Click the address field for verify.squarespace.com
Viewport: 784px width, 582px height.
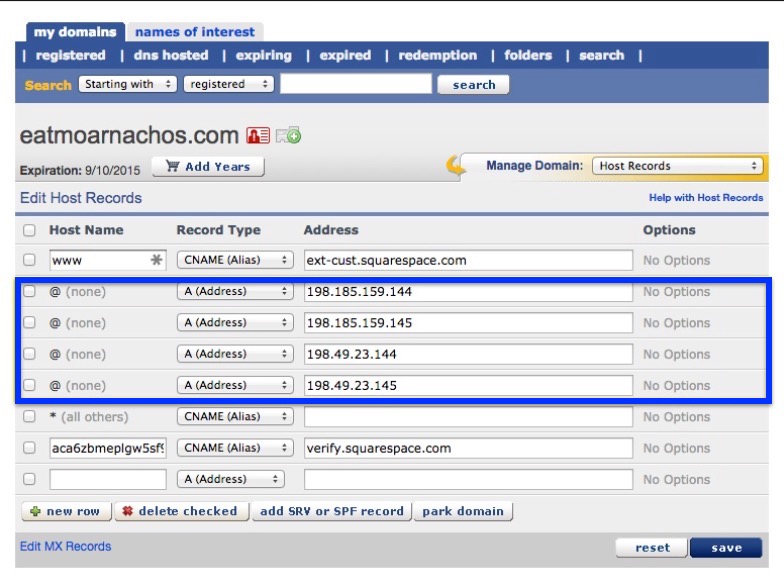tap(468, 448)
